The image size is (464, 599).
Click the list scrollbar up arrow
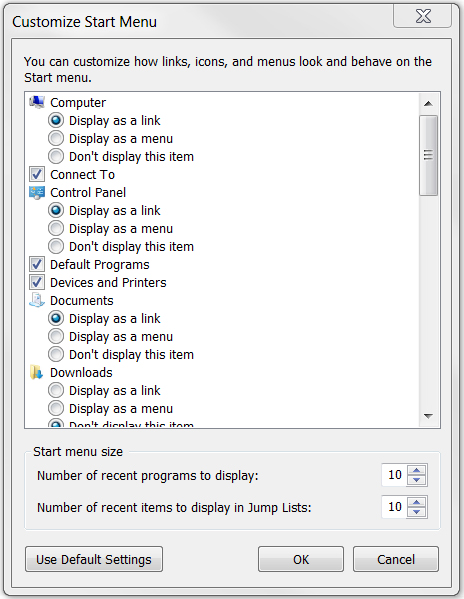click(x=428, y=104)
